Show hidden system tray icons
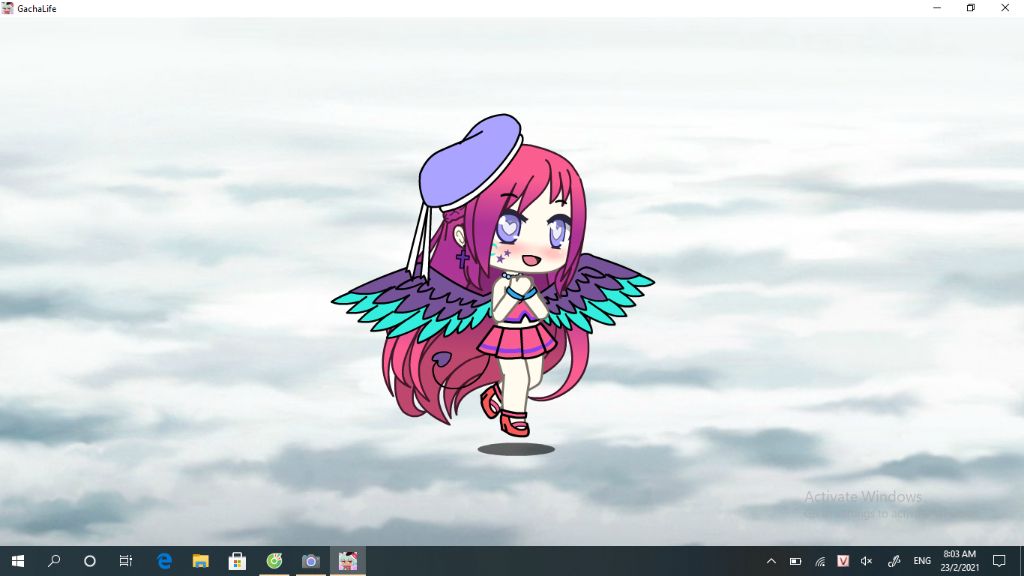Viewport: 1024px width, 576px height. pos(771,561)
